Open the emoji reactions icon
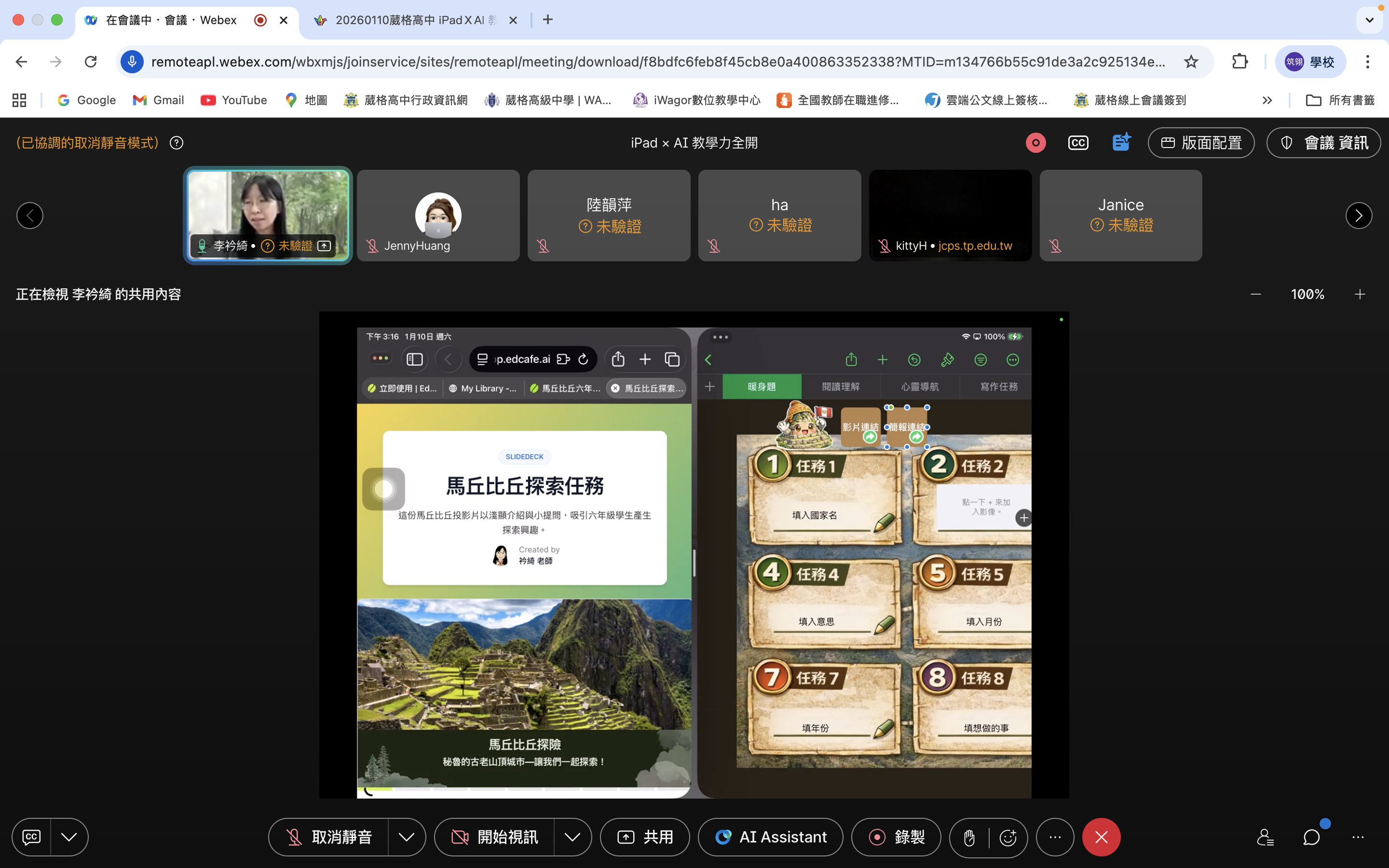The height and width of the screenshot is (868, 1389). 1008,838
